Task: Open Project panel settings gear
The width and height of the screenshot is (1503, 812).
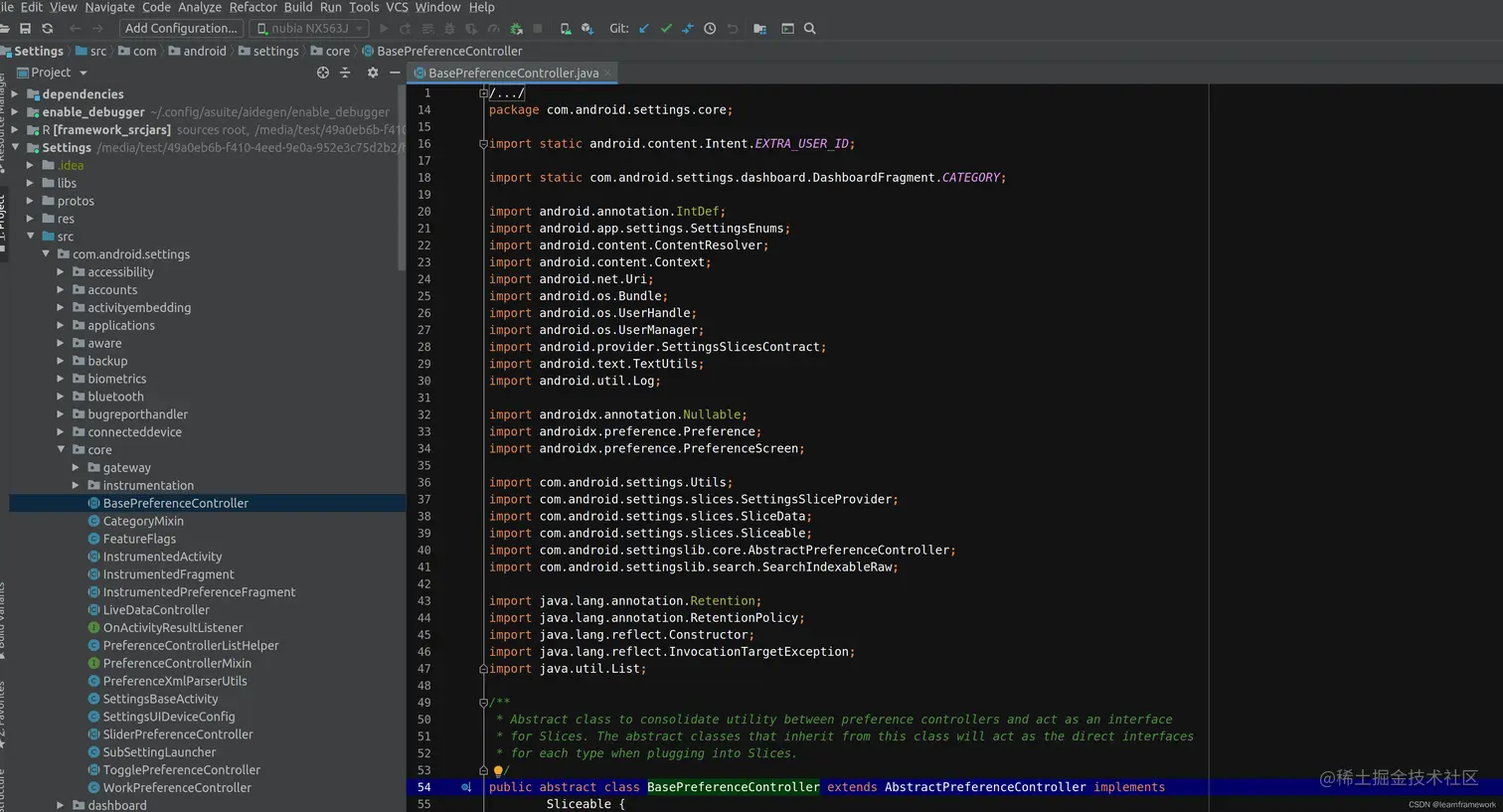Action: (373, 73)
